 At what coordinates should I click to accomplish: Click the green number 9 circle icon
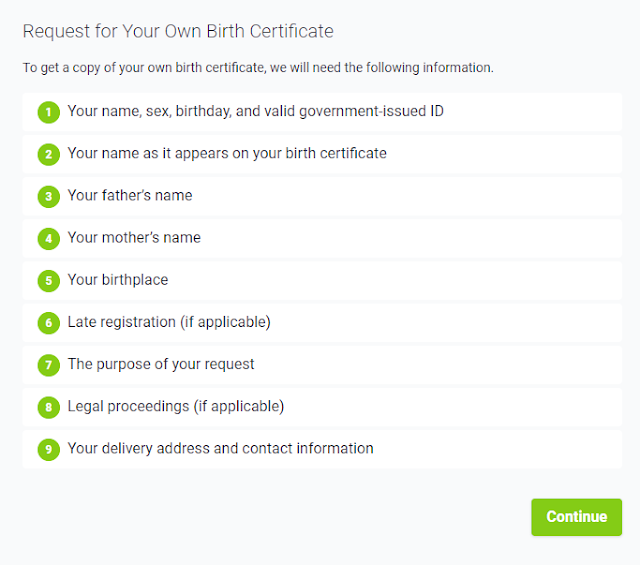coord(48,449)
